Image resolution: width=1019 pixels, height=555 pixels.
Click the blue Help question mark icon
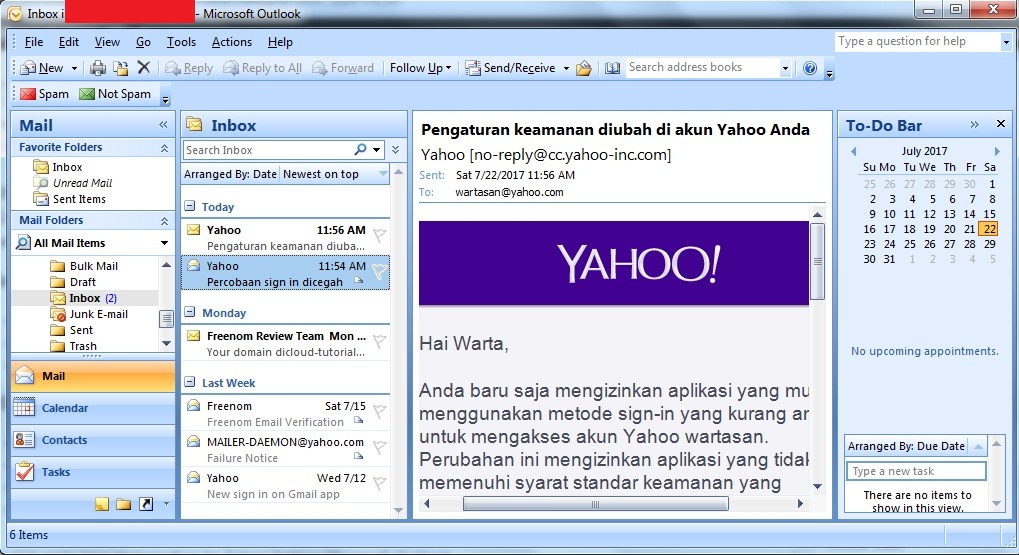point(810,68)
